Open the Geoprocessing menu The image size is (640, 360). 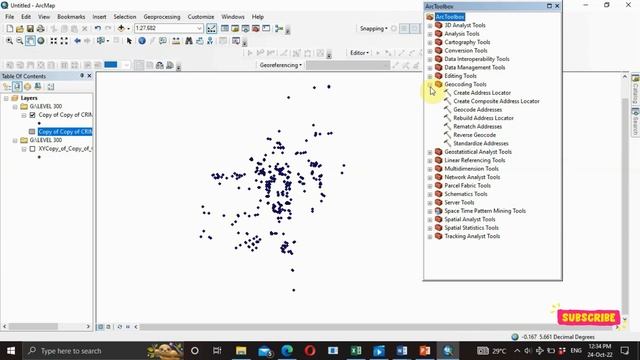pos(162,17)
